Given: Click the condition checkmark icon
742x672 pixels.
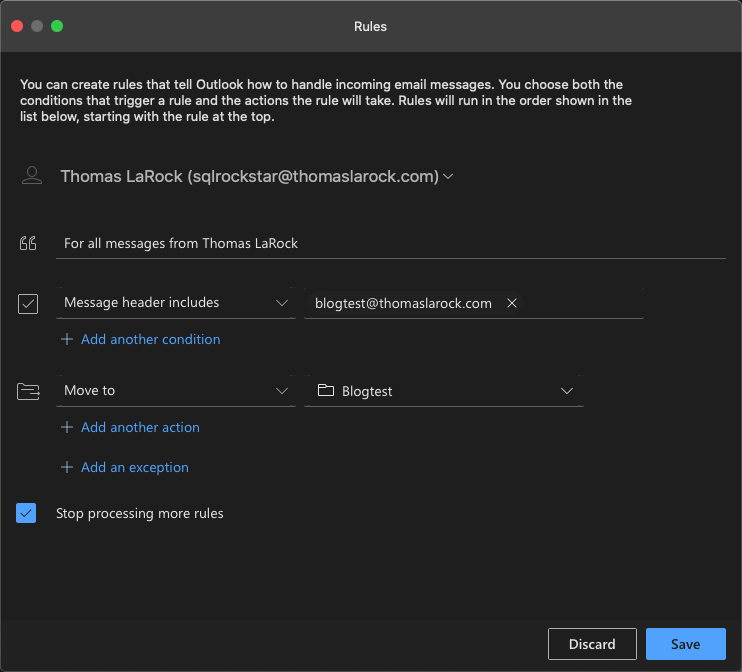Looking at the screenshot, I should [28, 303].
